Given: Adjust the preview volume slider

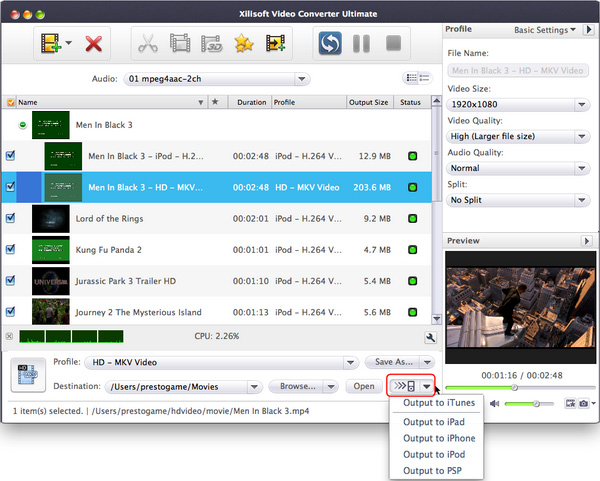Looking at the screenshot, I should click(529, 403).
